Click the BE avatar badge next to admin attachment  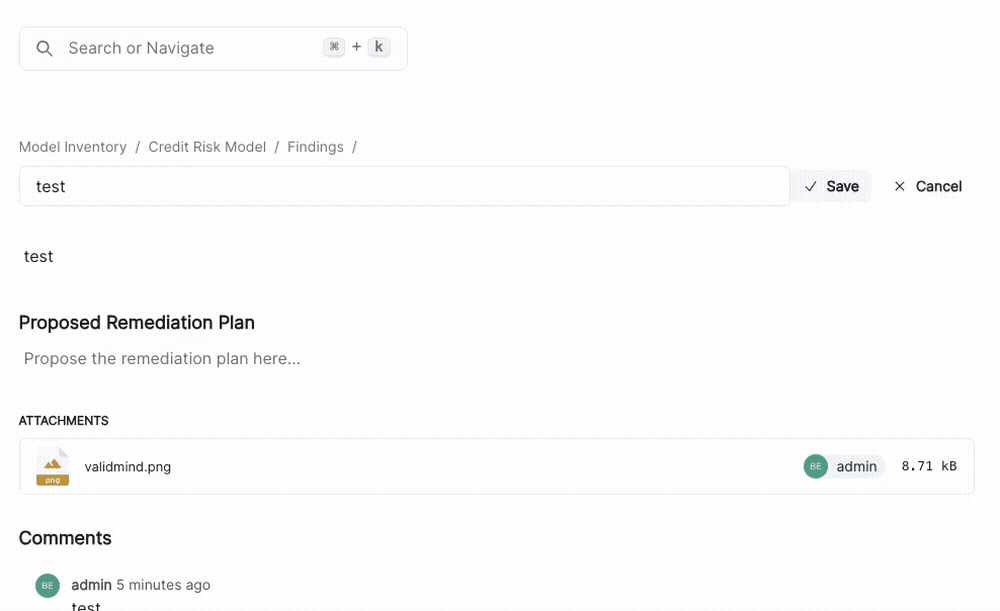coord(815,466)
